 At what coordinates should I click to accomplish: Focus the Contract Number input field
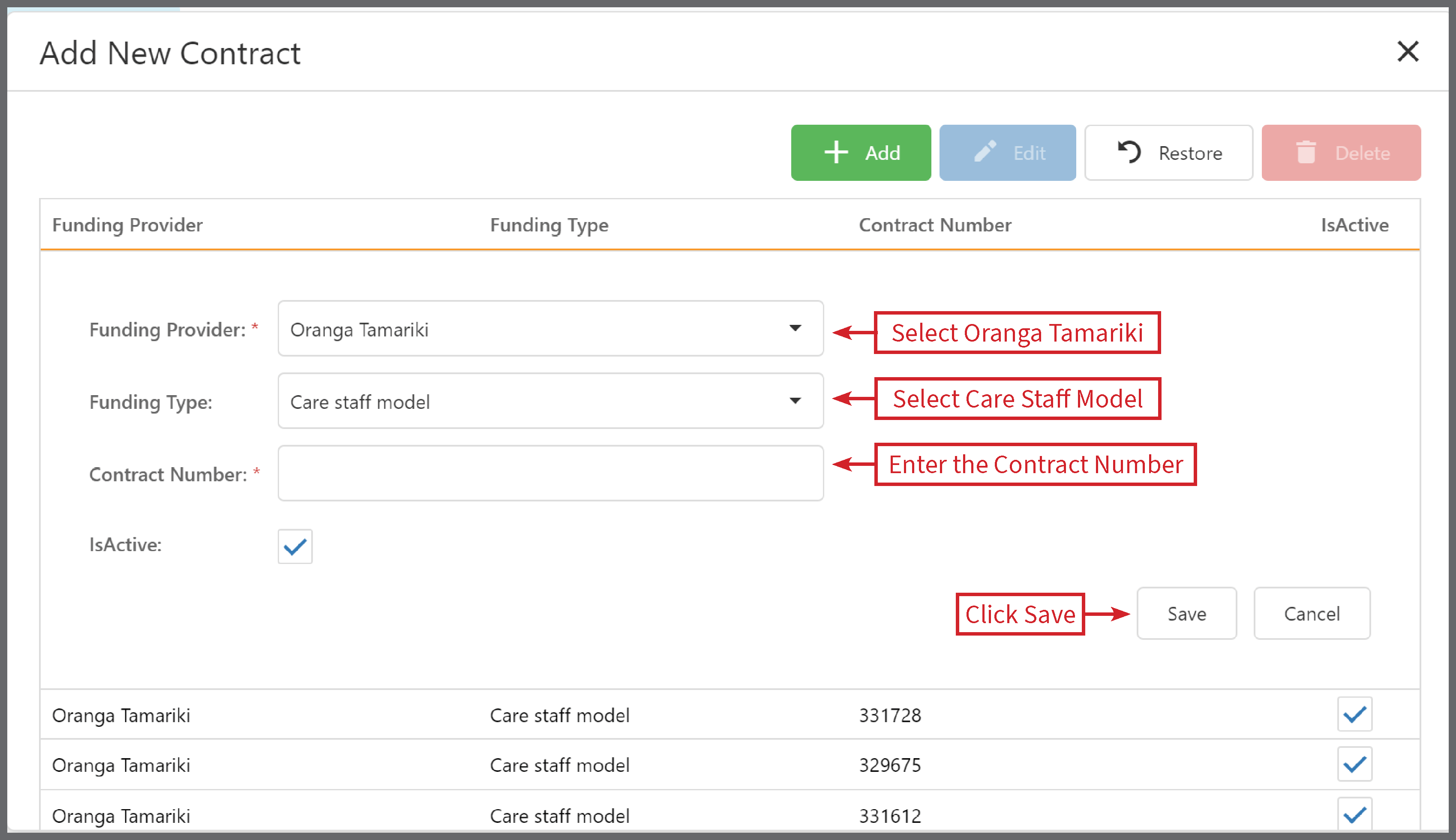550,473
